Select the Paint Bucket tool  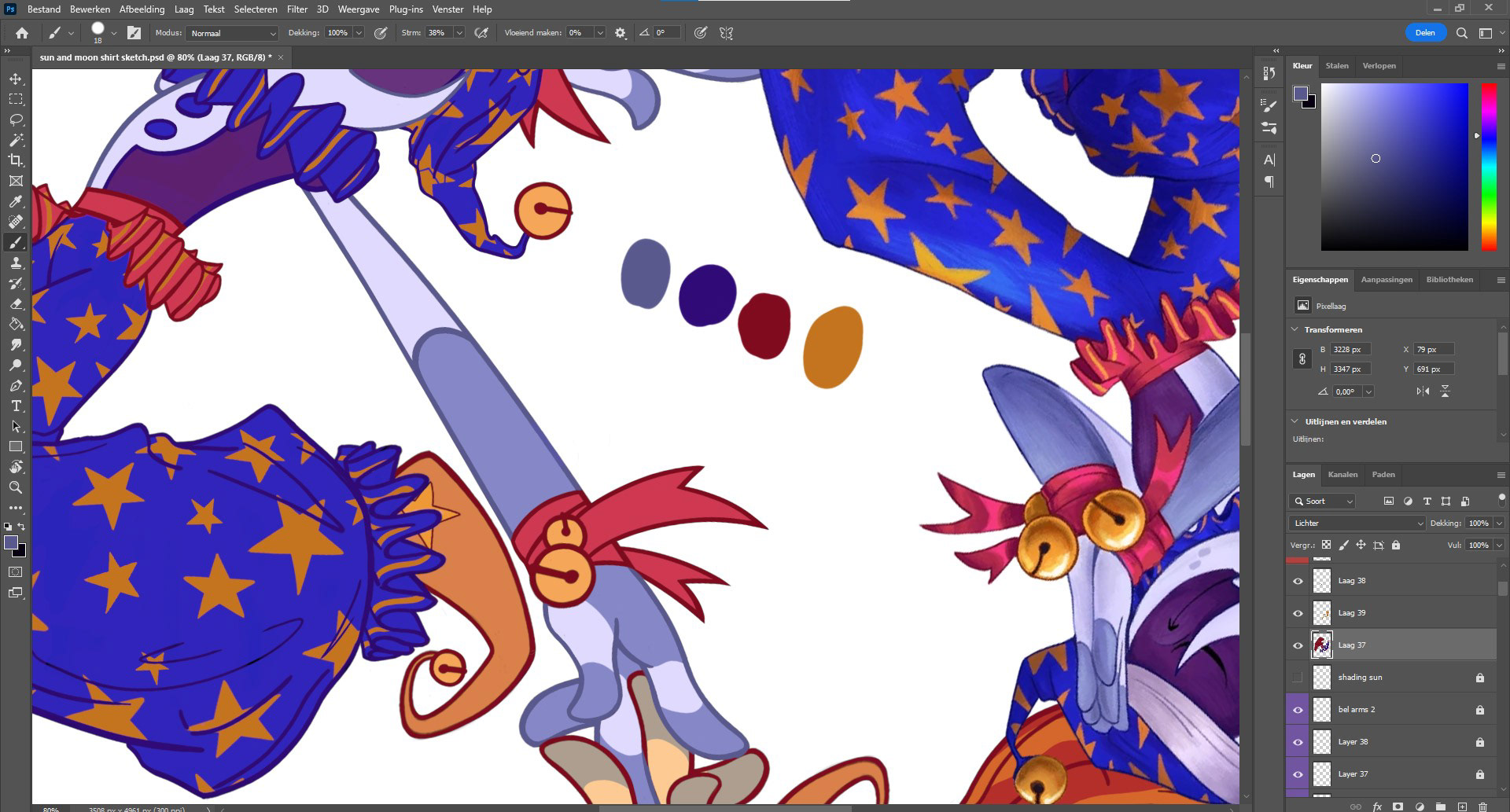[16, 324]
